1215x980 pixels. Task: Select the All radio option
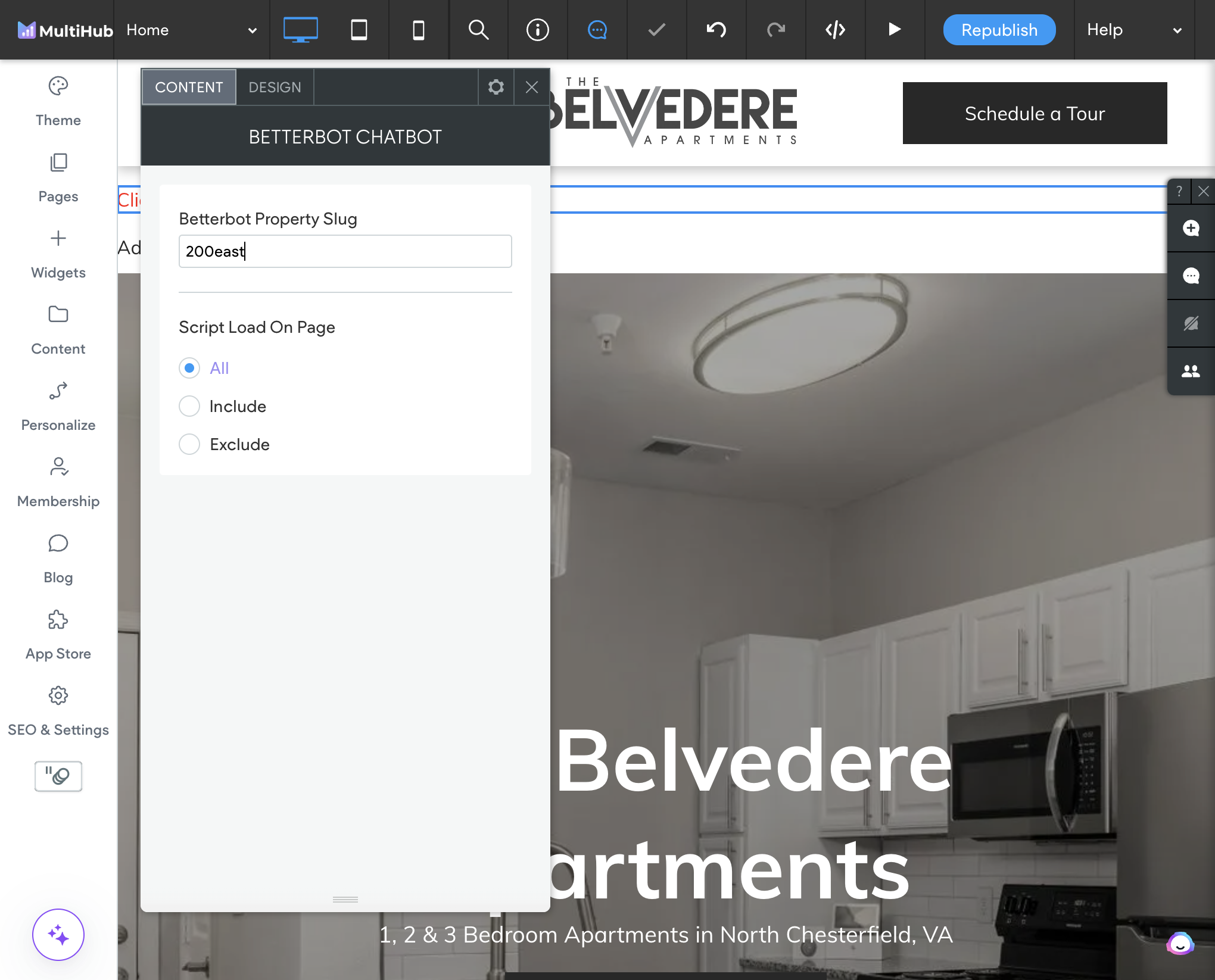(x=189, y=368)
